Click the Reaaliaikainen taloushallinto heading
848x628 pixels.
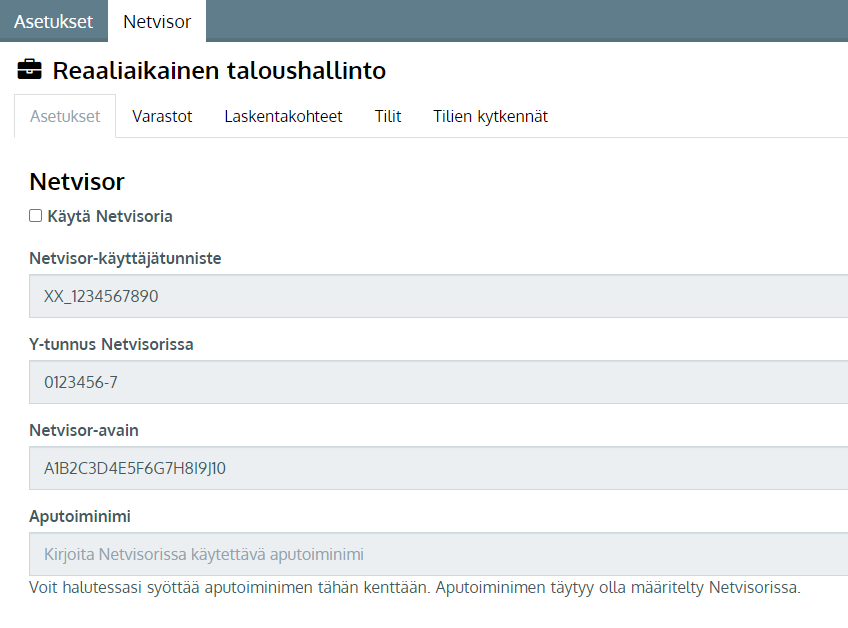(x=219, y=71)
